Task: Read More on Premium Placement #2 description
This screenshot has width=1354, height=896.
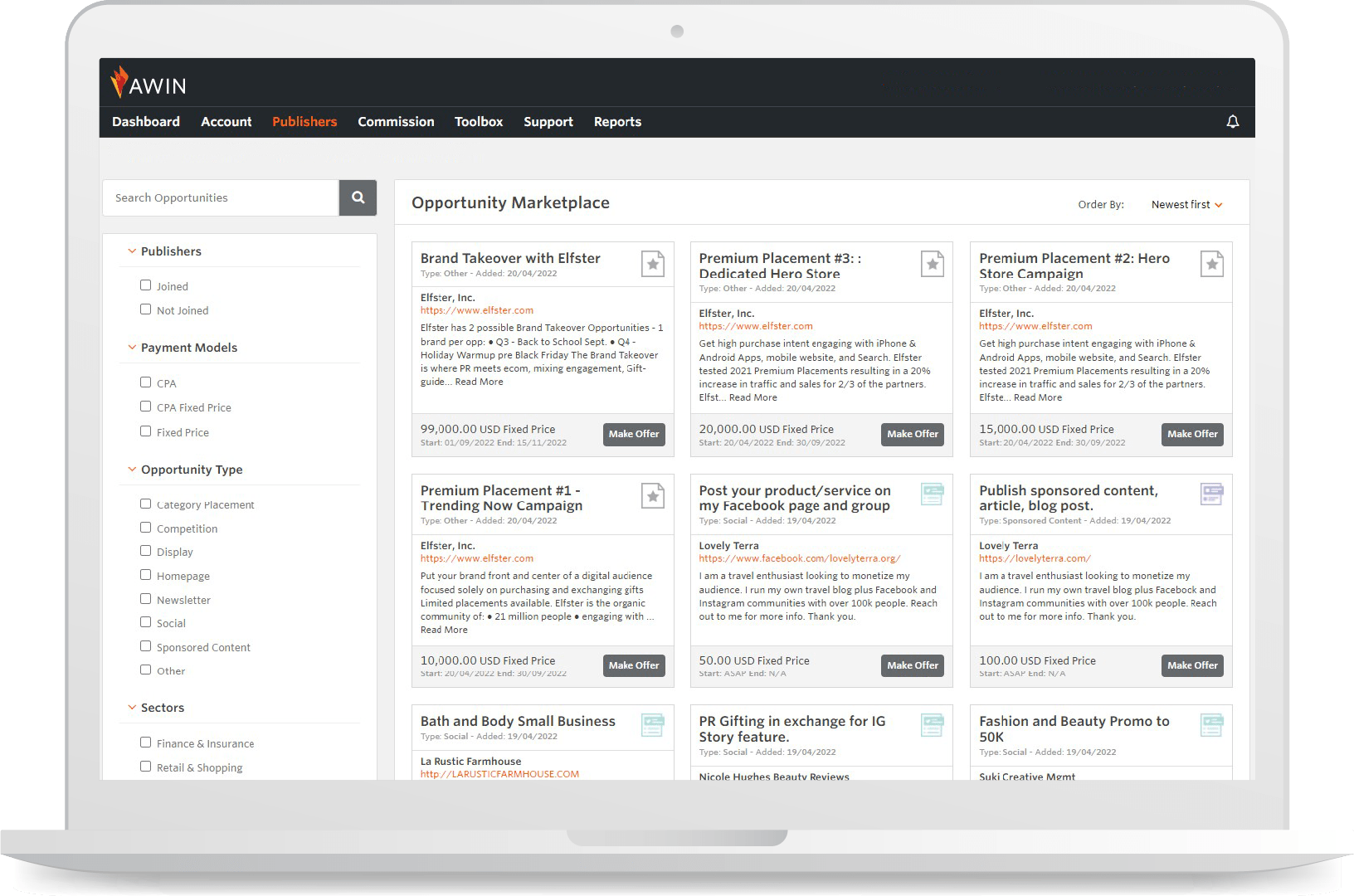Action: click(x=1038, y=397)
